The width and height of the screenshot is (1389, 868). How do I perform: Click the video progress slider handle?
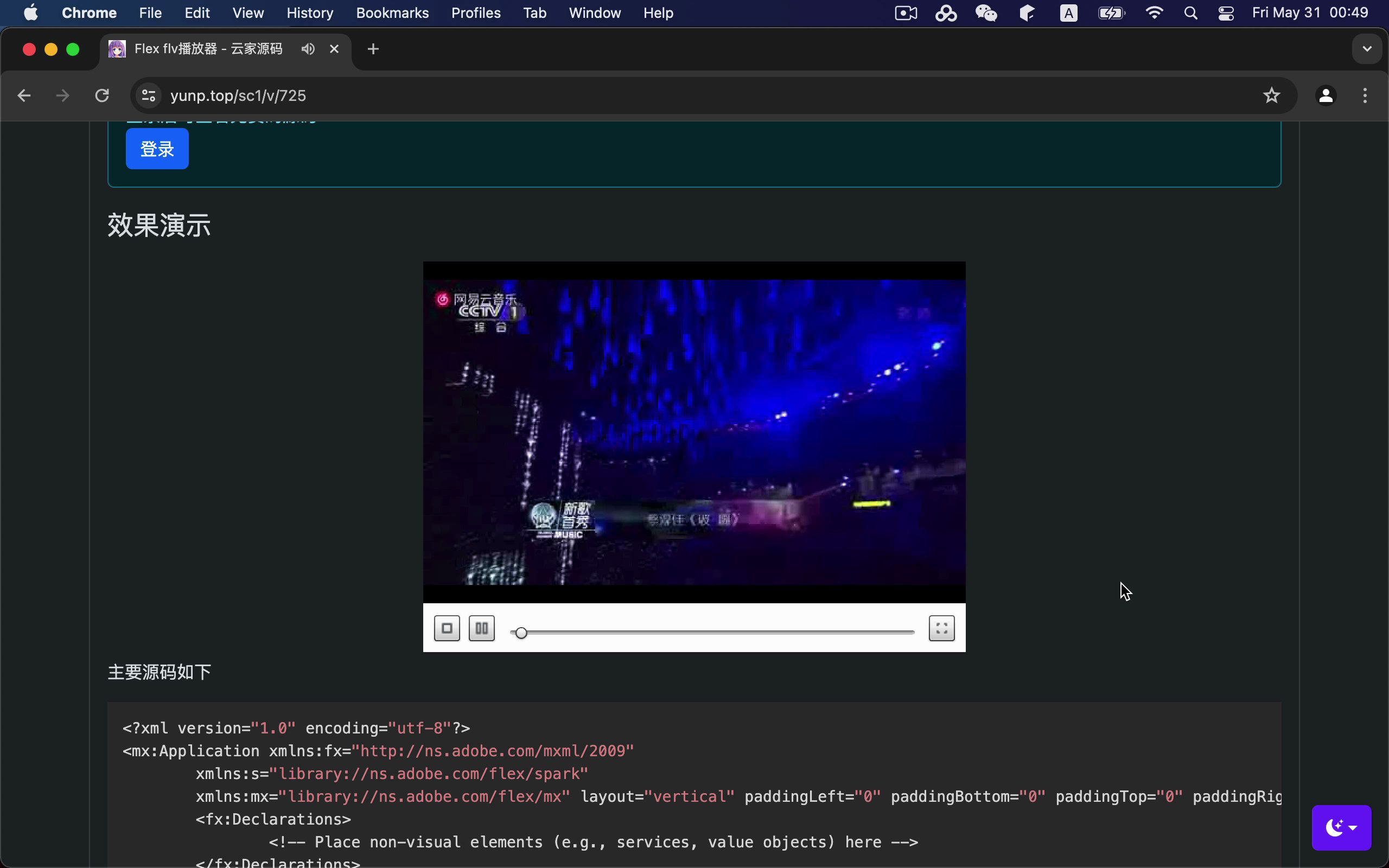[520, 633]
